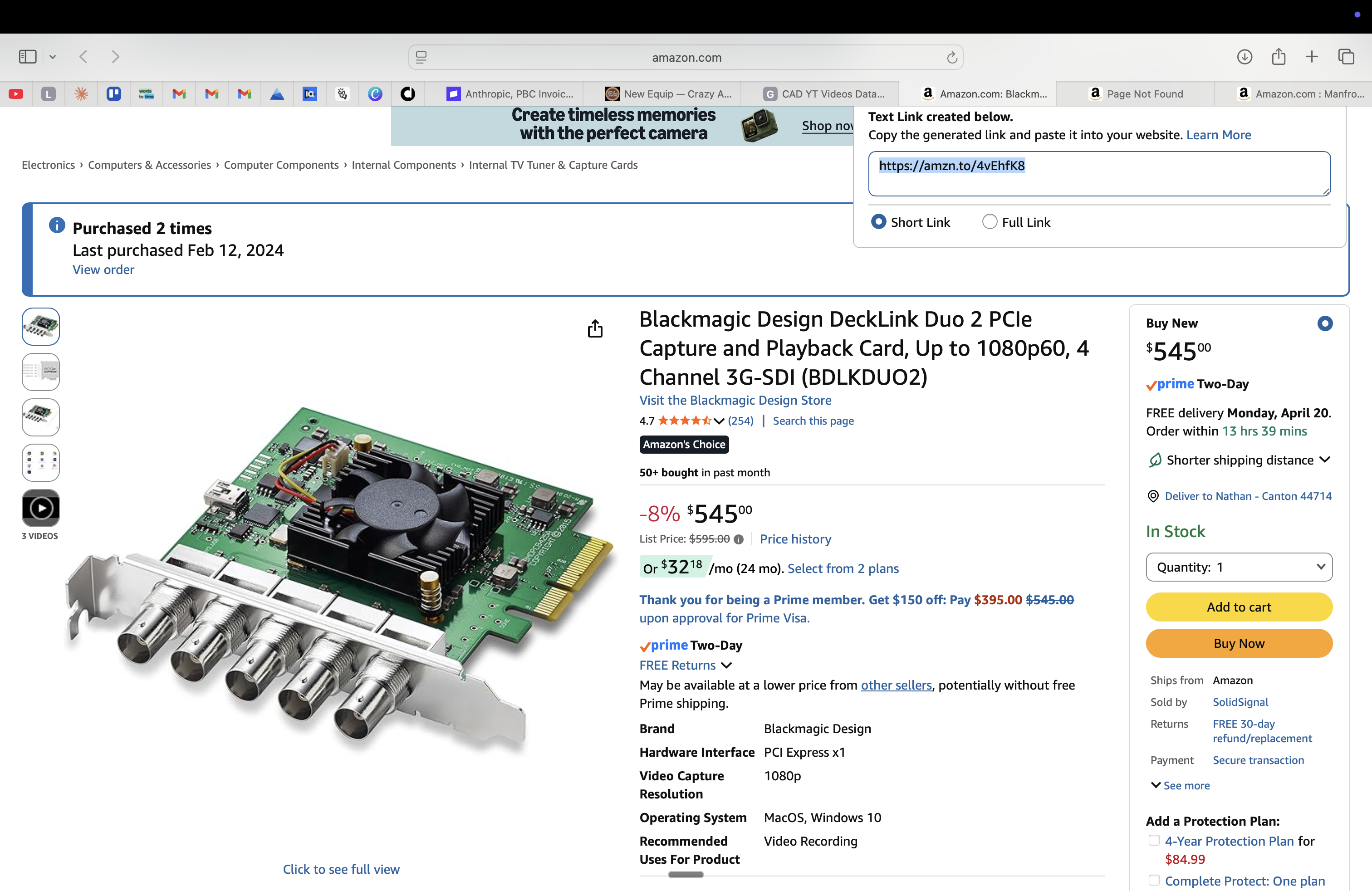Screen dimensions: 1372x891
Task: Reload the page with the refresh icon
Action: point(952,57)
